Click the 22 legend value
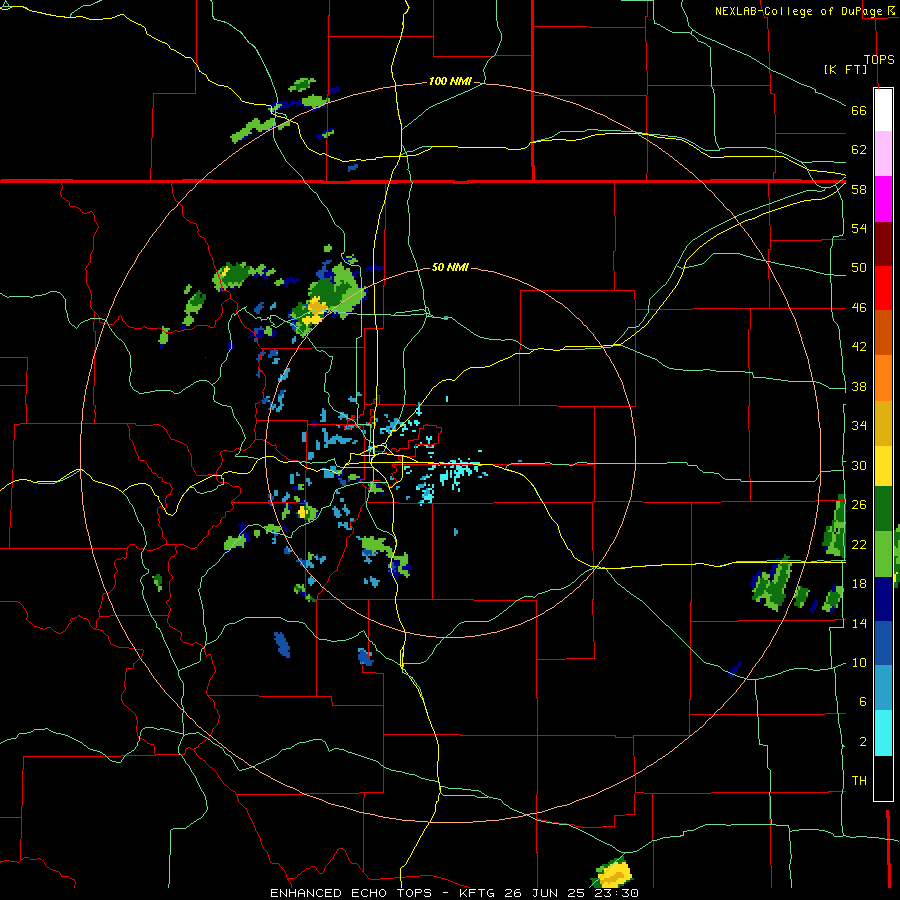Viewport: 900px width, 900px height. point(859,544)
